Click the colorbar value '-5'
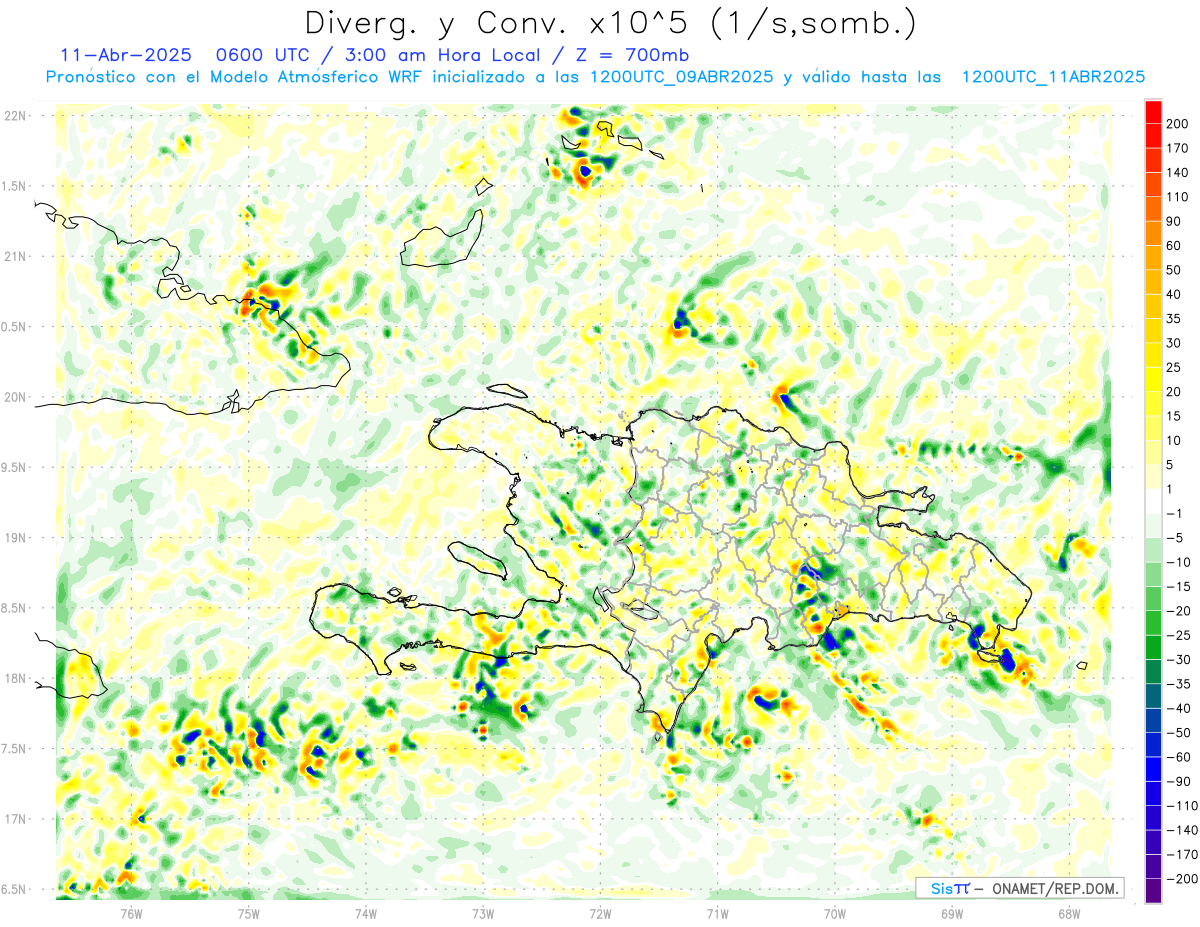 (1176, 537)
